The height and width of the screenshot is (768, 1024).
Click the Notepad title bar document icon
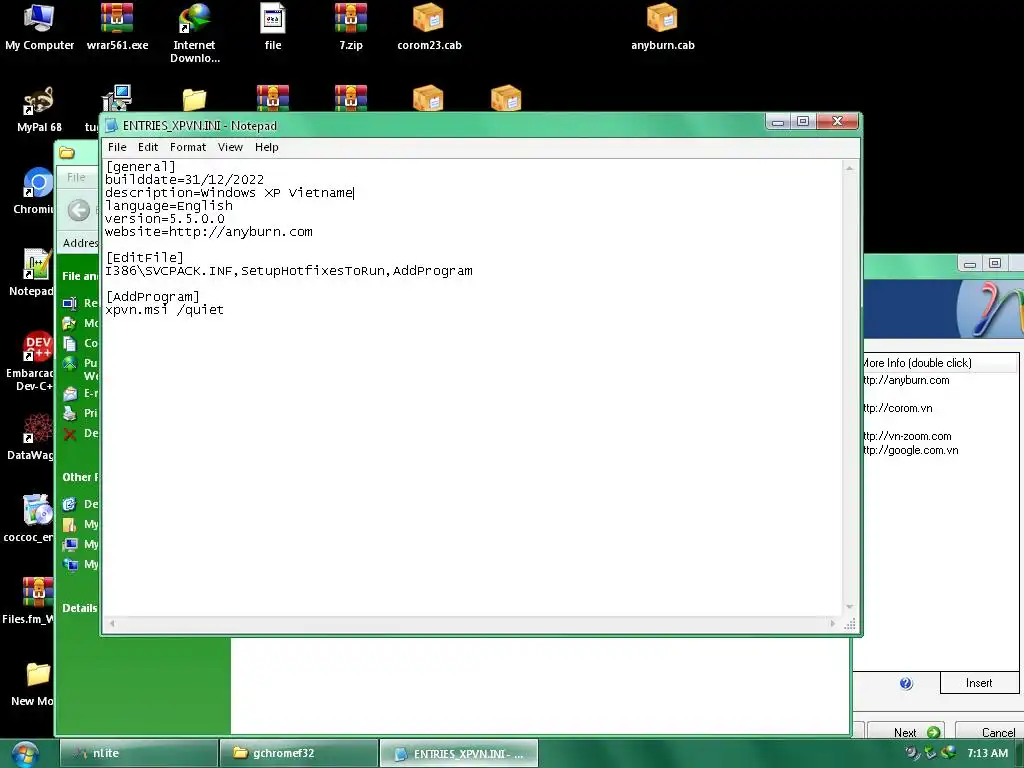112,125
